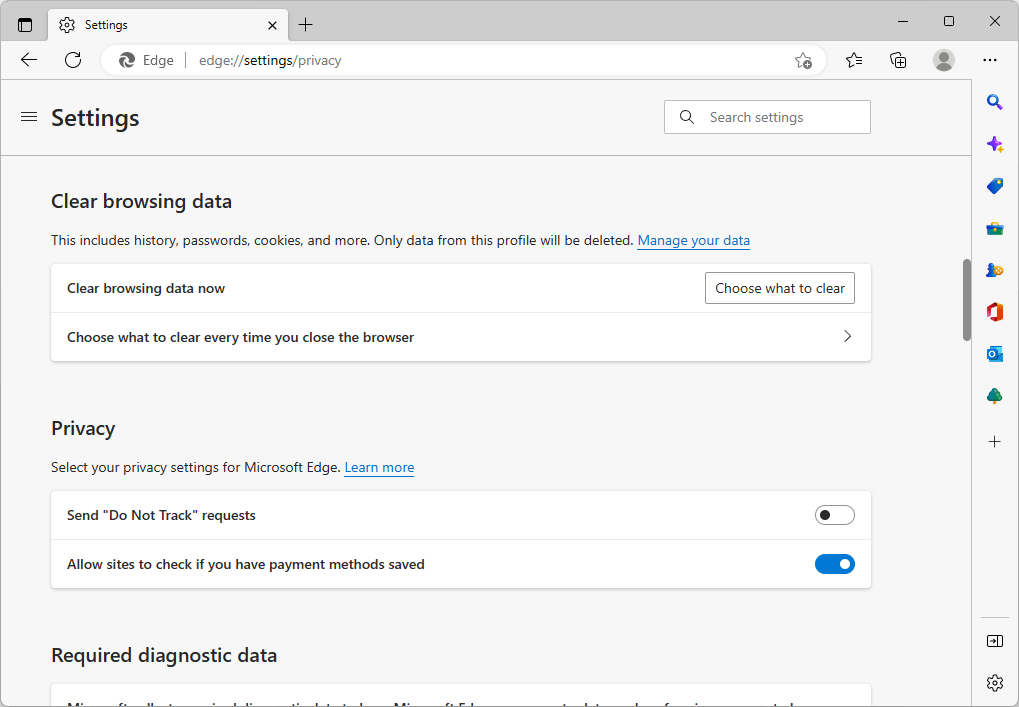Click Choose what to clear button
Image resolution: width=1019 pixels, height=707 pixels.
tap(780, 289)
